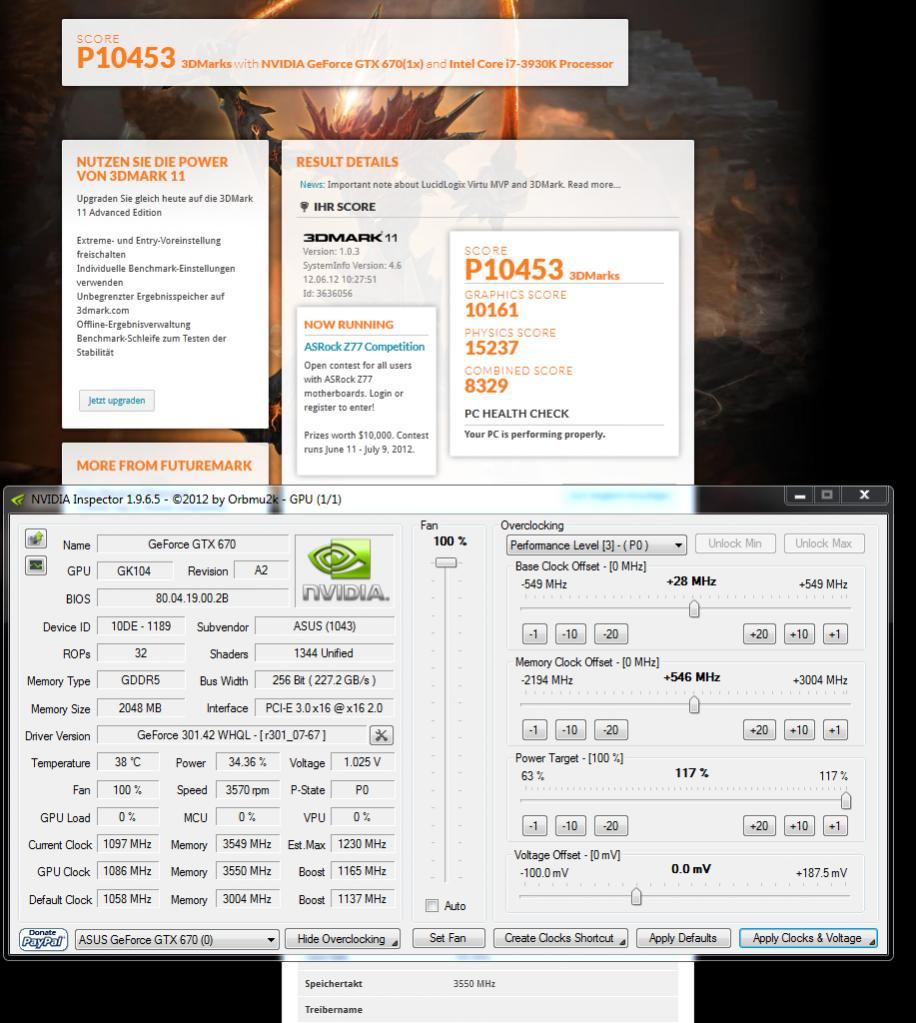Decrease Power Target by 20

click(x=611, y=826)
